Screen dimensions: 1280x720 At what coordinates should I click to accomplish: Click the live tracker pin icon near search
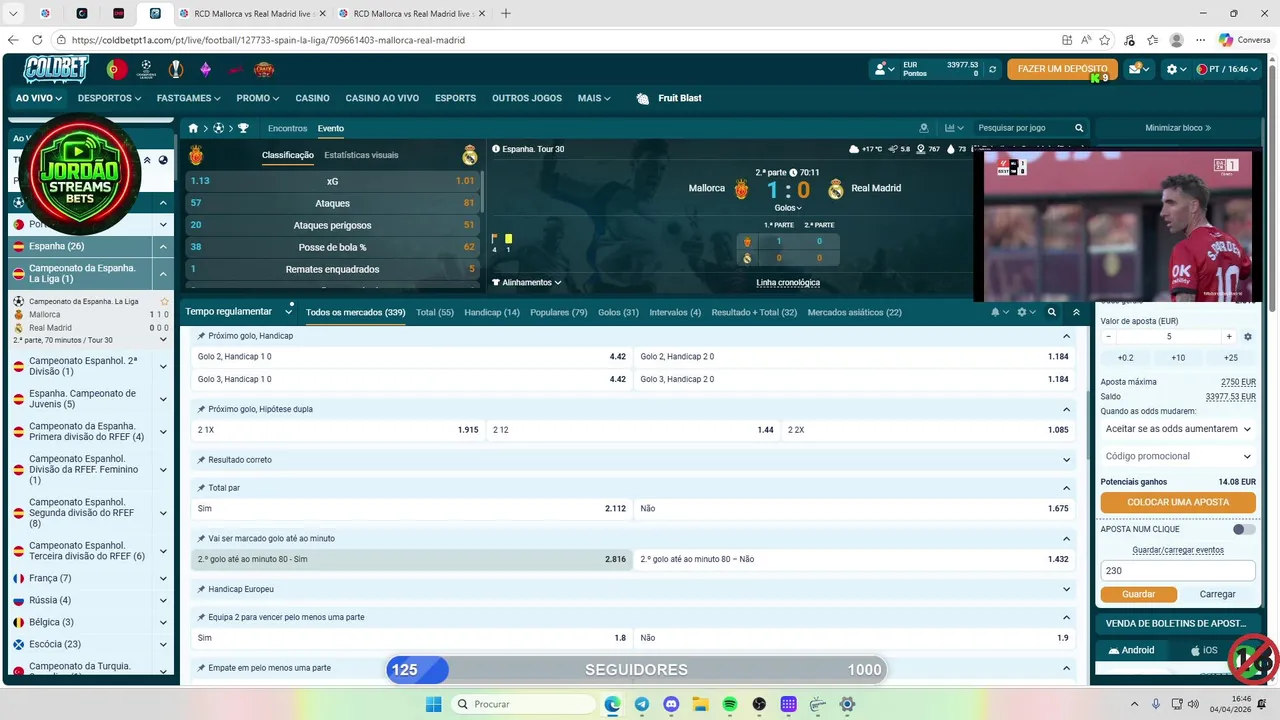pos(924,128)
